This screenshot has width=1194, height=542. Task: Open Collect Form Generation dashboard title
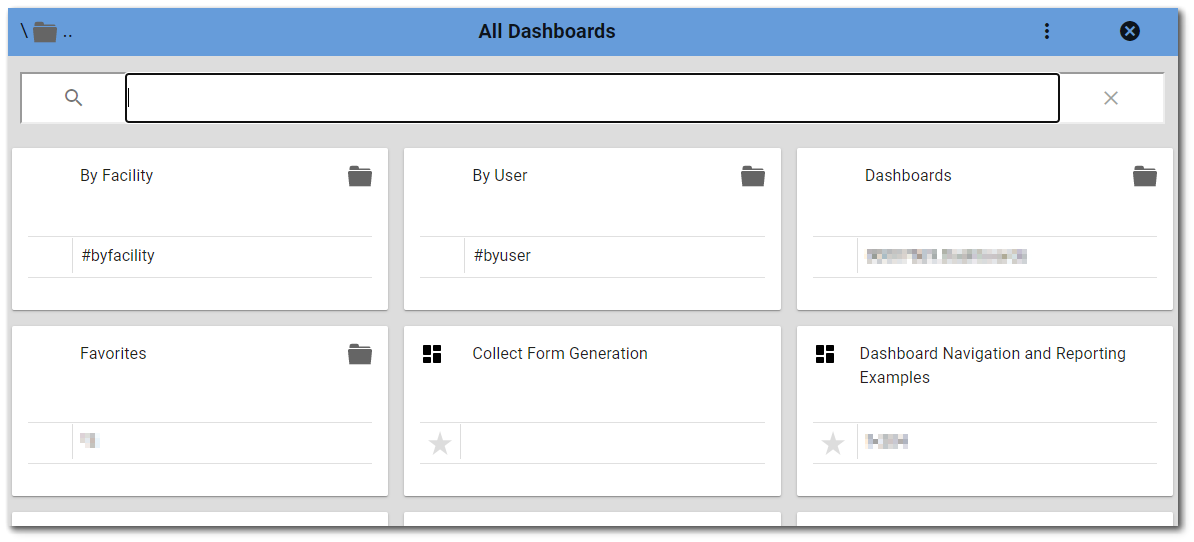pos(560,353)
